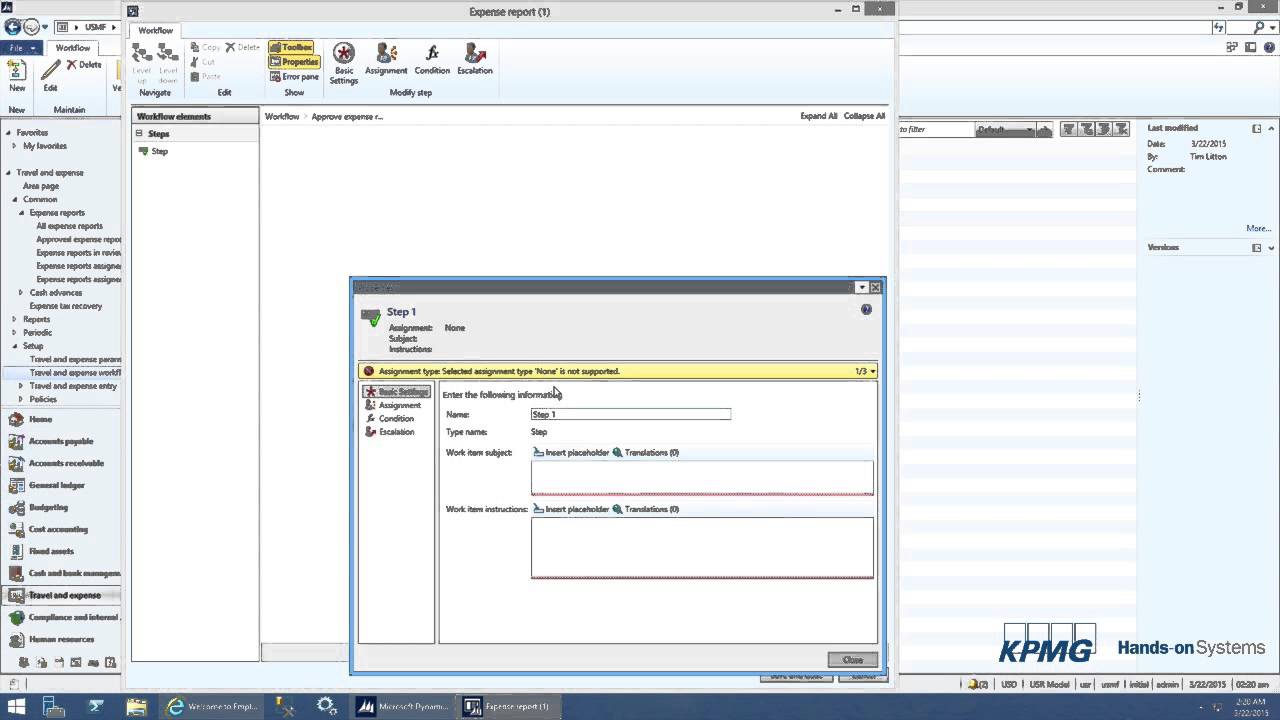
Task: Collapse the Last modified fact box
Action: coord(1271,129)
